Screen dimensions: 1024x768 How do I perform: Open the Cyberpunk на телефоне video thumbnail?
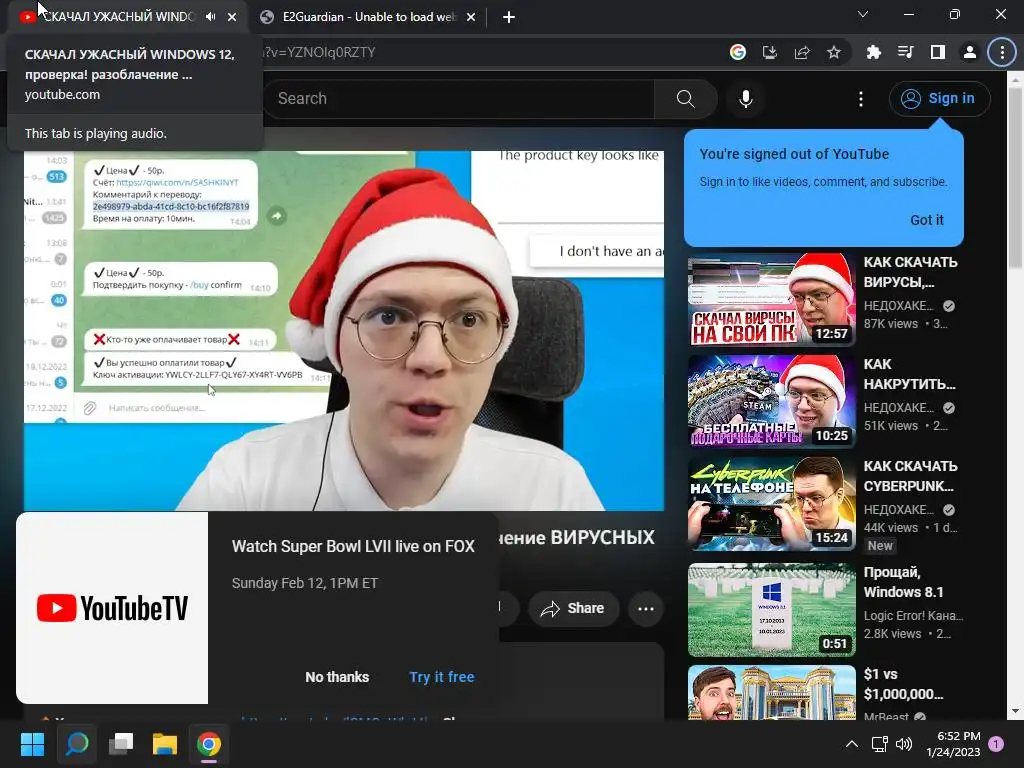pos(771,504)
